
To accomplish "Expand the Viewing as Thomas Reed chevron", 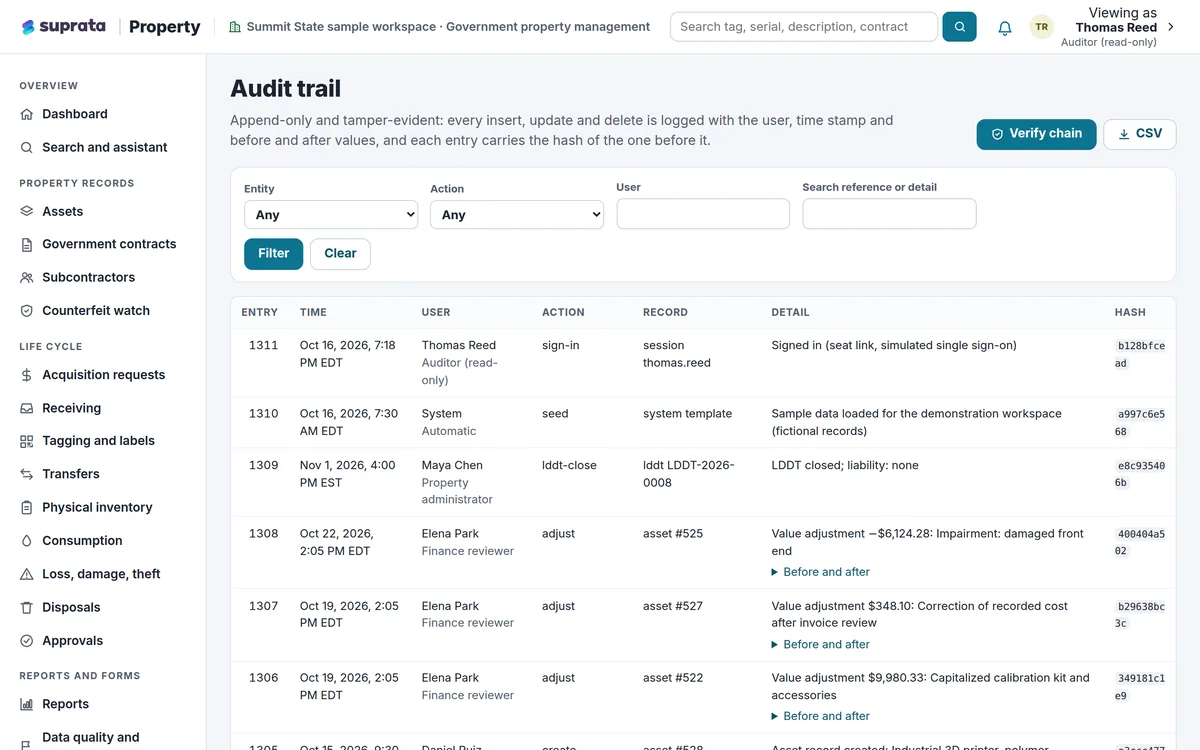I will coord(1171,27).
